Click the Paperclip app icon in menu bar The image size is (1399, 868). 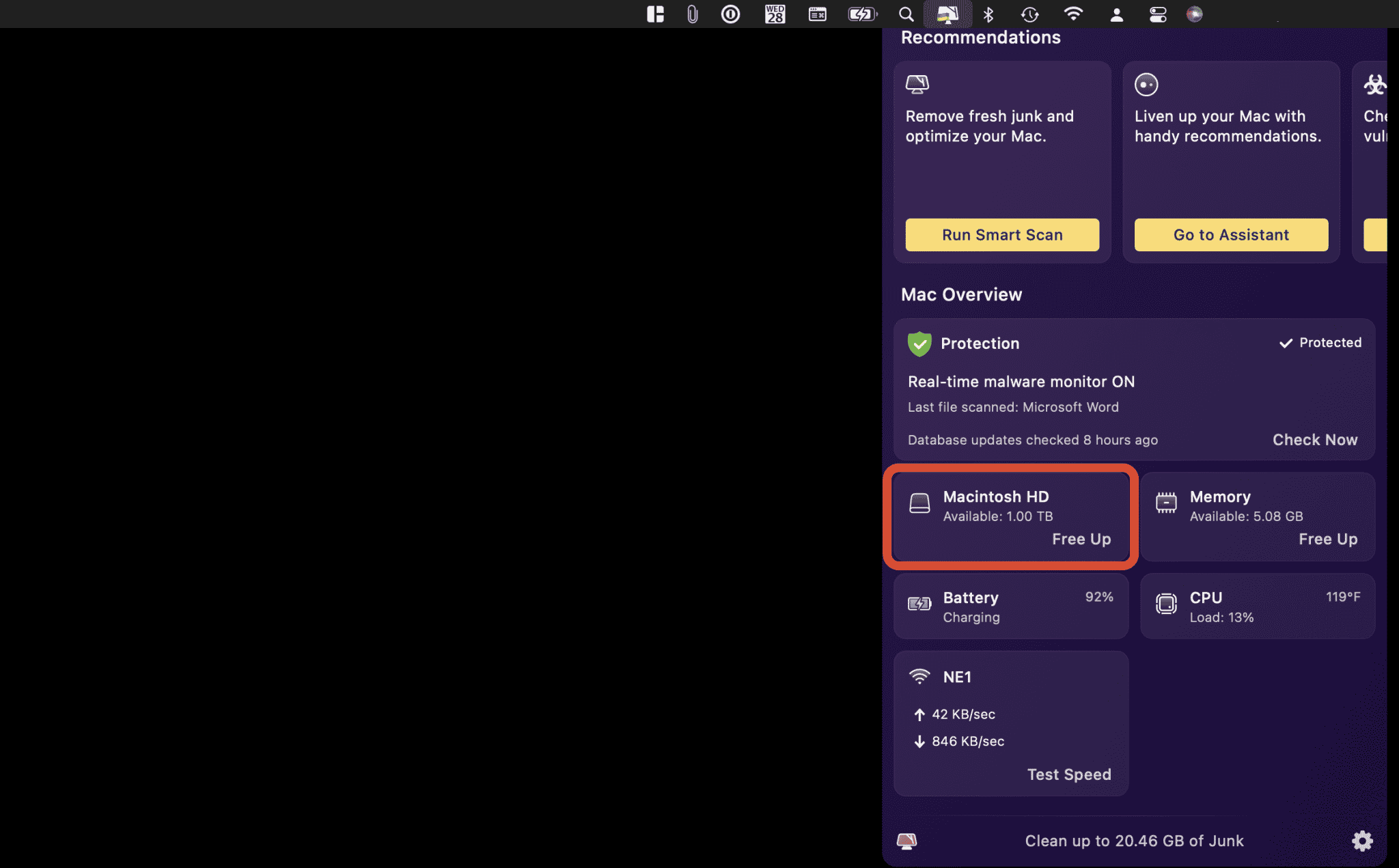pos(692,13)
